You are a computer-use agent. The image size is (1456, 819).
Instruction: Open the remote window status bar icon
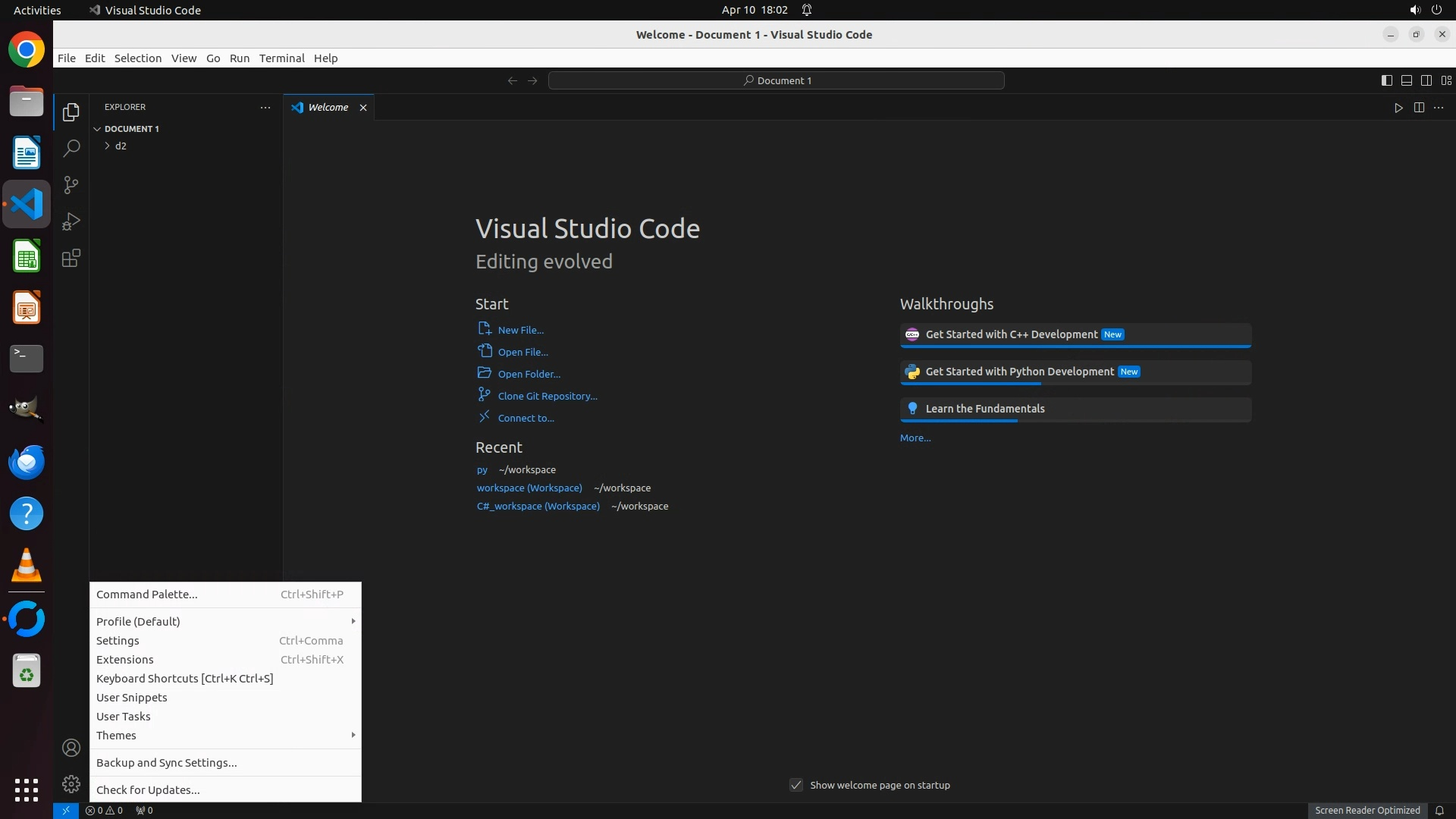66,810
